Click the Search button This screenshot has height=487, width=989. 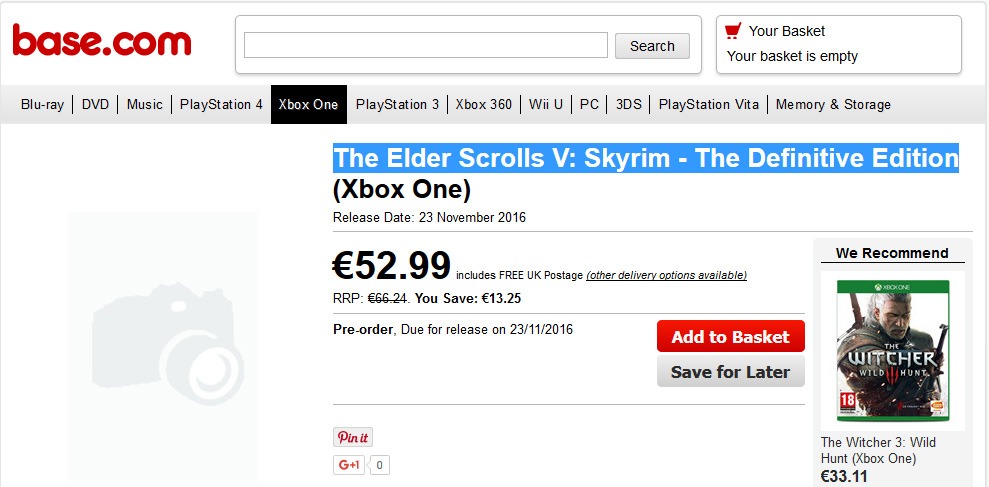click(652, 46)
